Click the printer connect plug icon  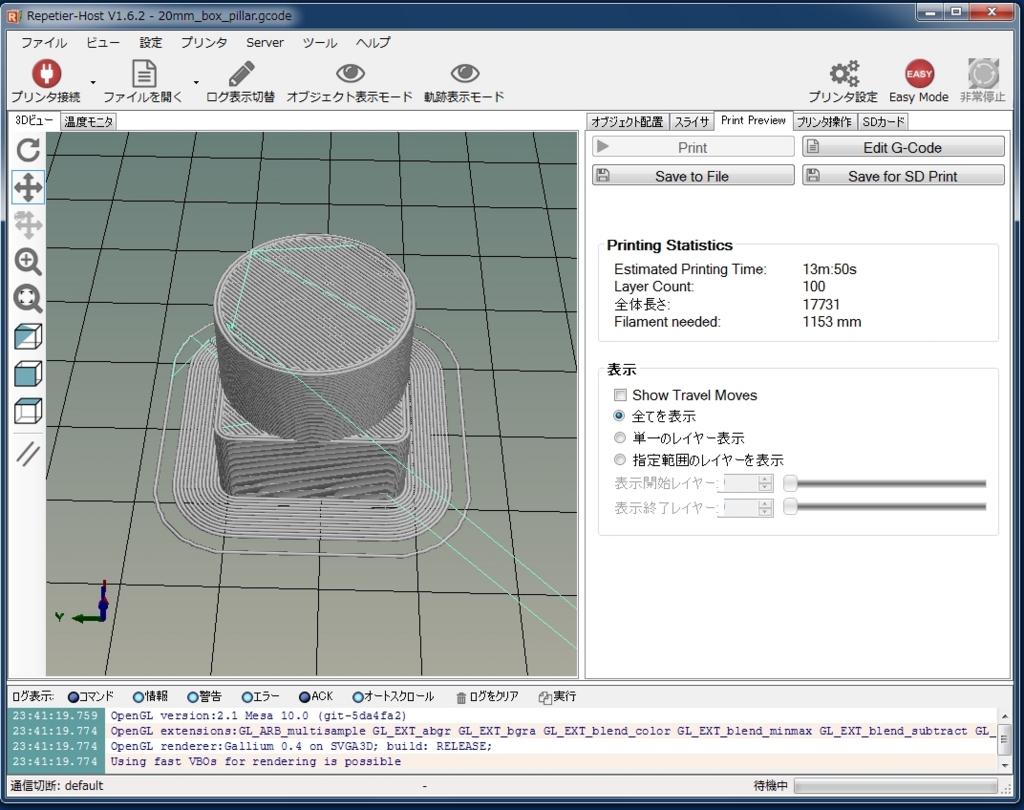click(46, 74)
